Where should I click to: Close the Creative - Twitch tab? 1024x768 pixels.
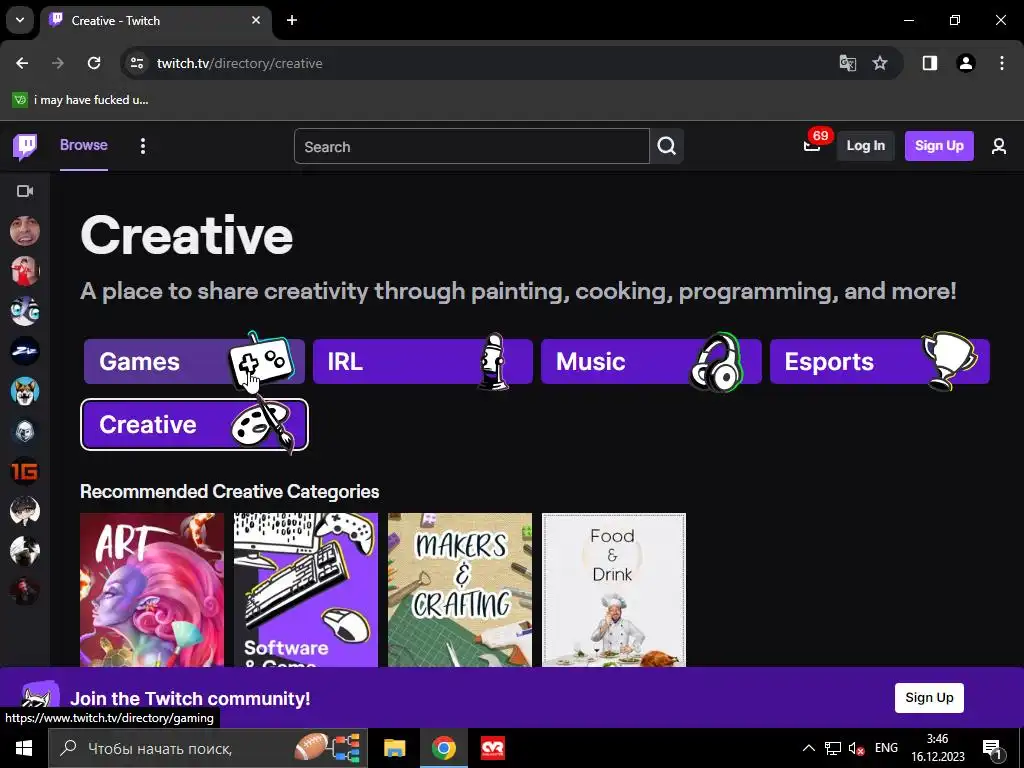(256, 20)
